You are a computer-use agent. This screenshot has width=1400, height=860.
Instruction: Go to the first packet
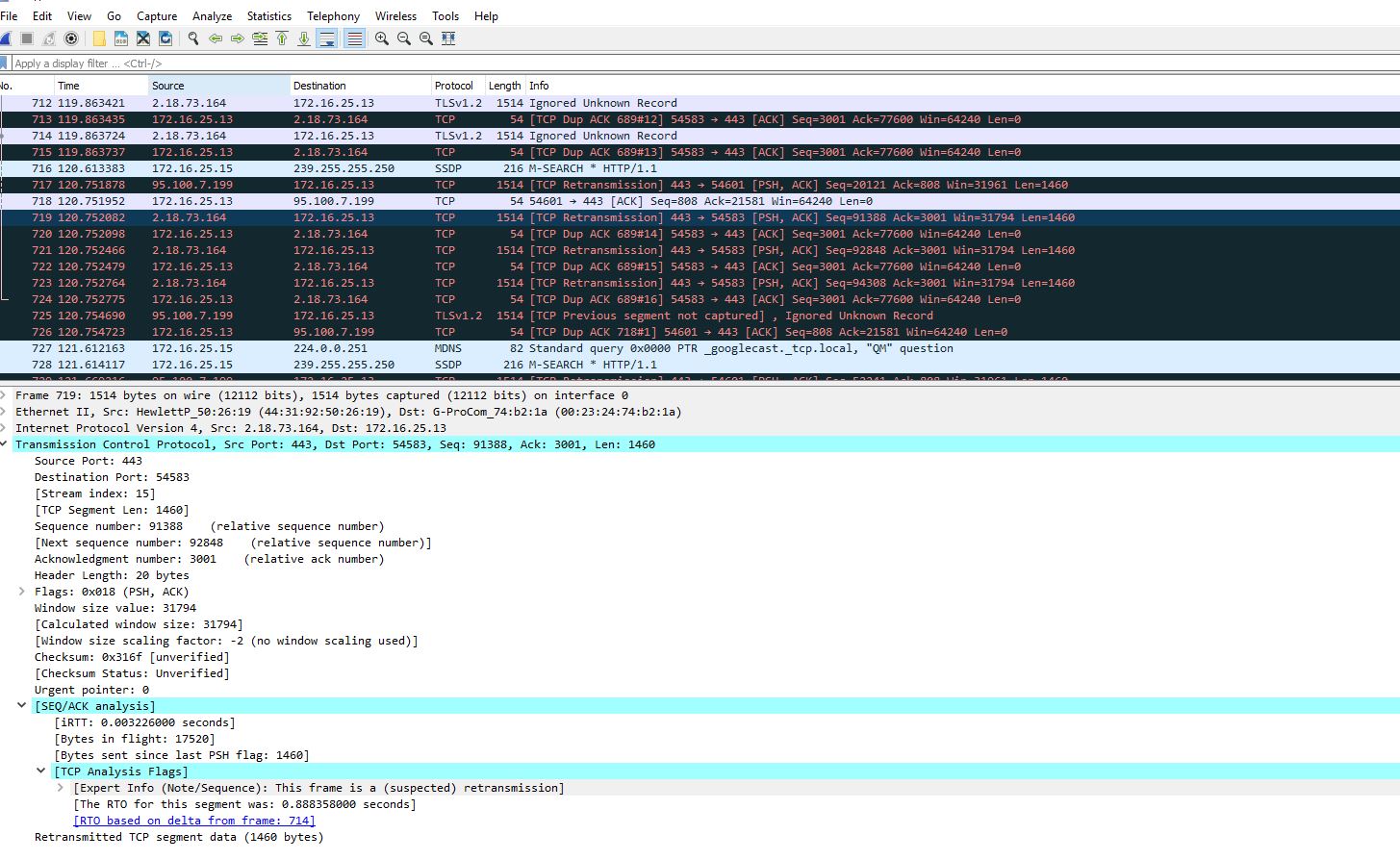point(282,38)
